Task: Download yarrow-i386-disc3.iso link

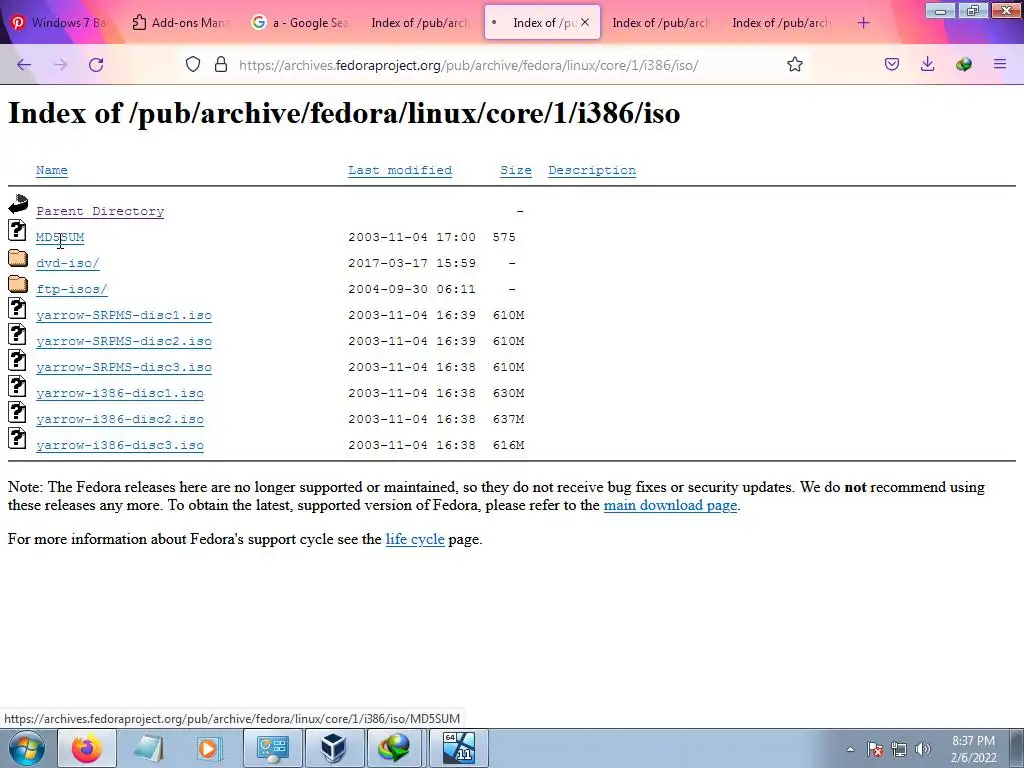Action: coord(120,446)
